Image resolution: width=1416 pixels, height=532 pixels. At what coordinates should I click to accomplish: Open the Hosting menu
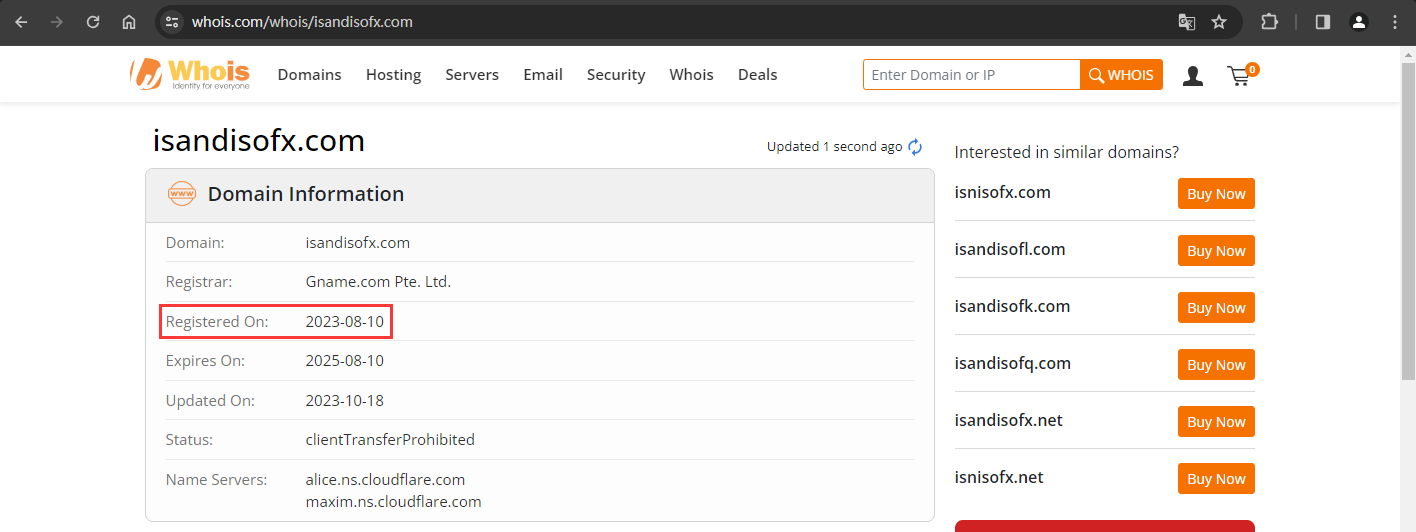(x=393, y=75)
